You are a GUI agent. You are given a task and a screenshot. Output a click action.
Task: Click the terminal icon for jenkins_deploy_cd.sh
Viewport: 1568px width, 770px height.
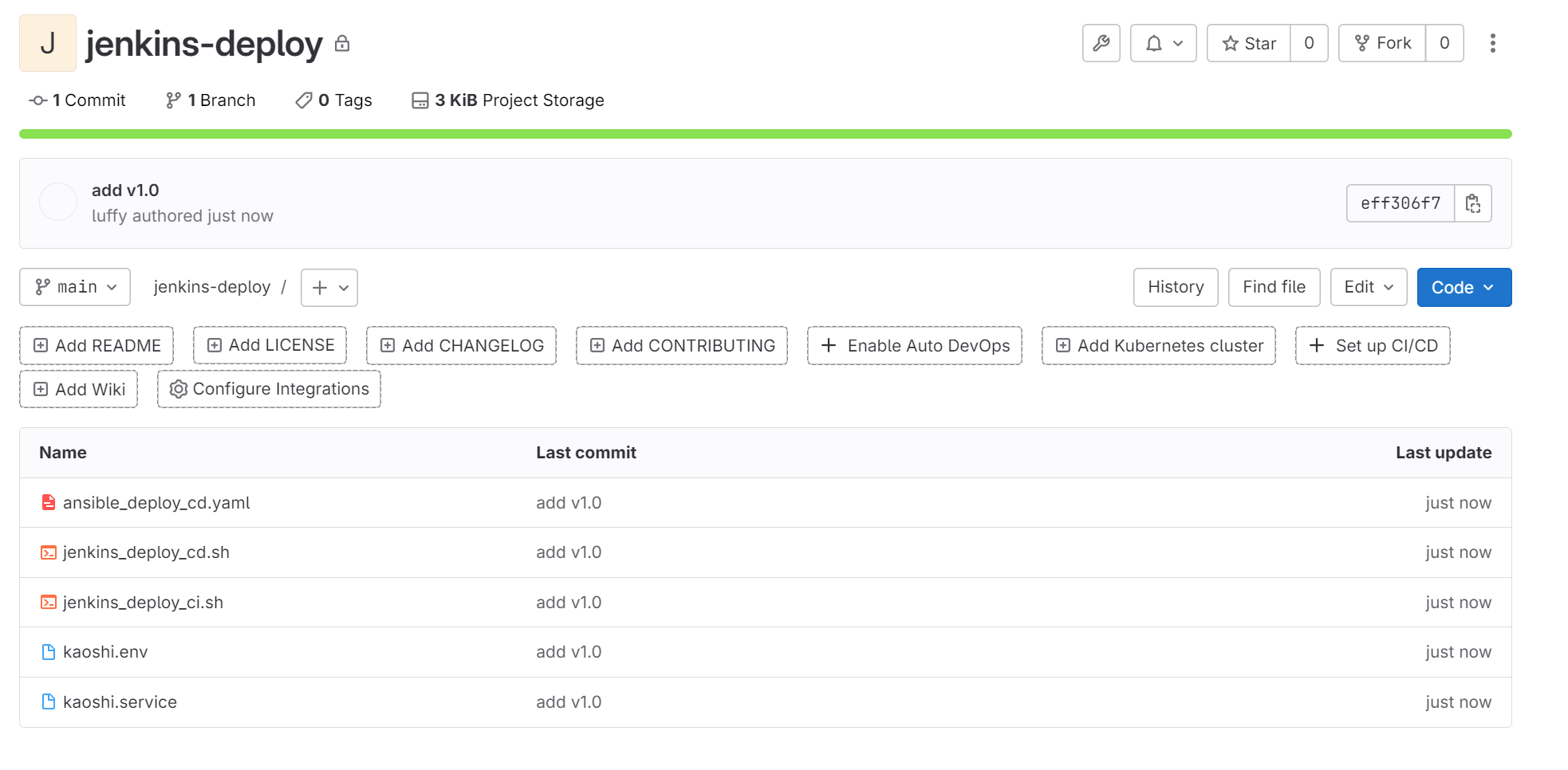pyautogui.click(x=49, y=552)
